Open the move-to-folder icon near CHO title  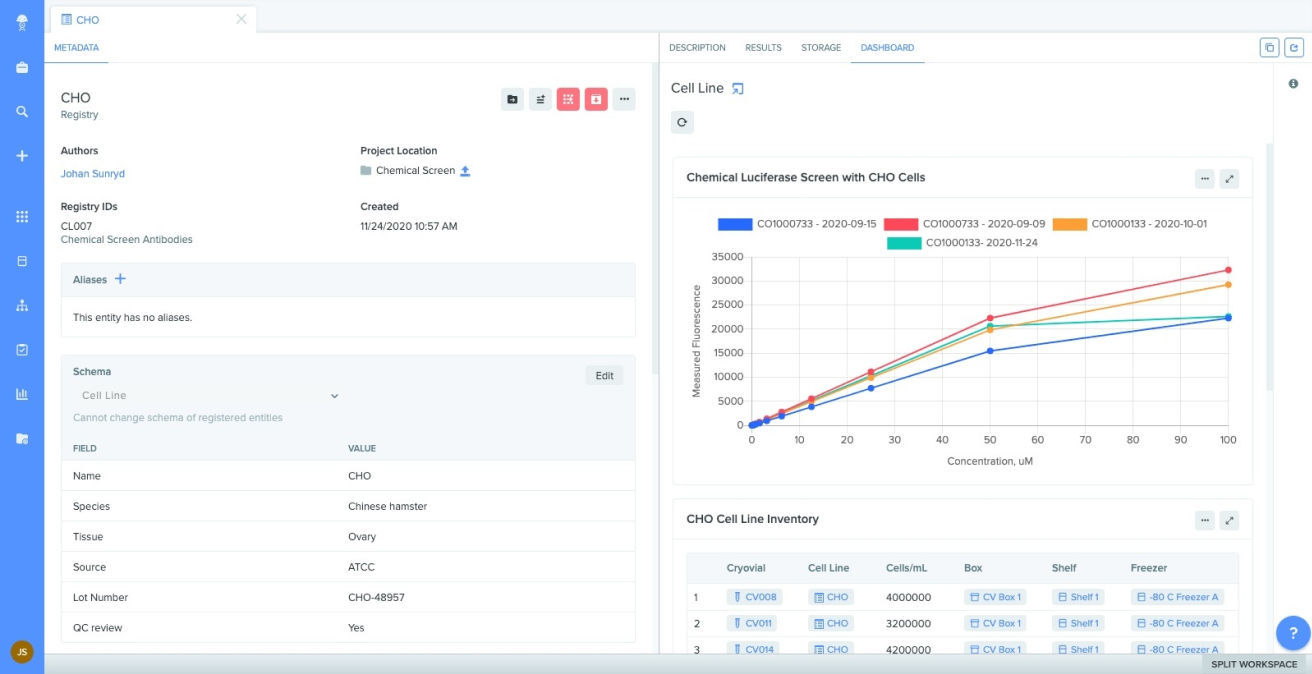[510, 99]
